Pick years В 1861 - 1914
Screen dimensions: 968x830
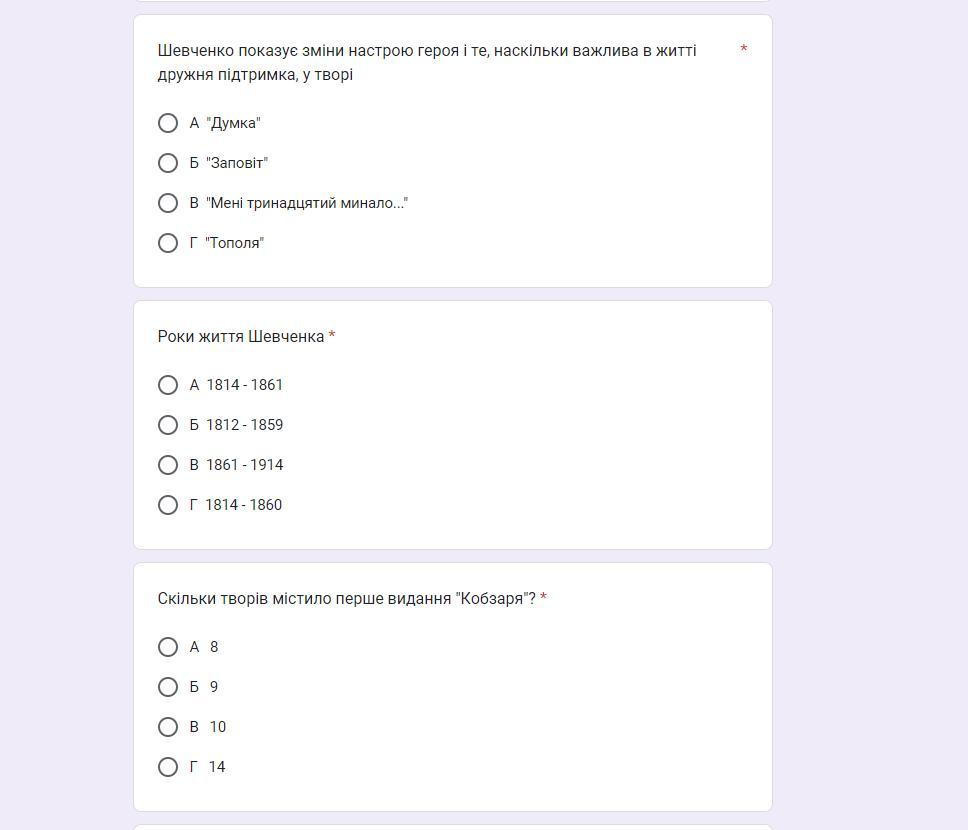coord(168,465)
